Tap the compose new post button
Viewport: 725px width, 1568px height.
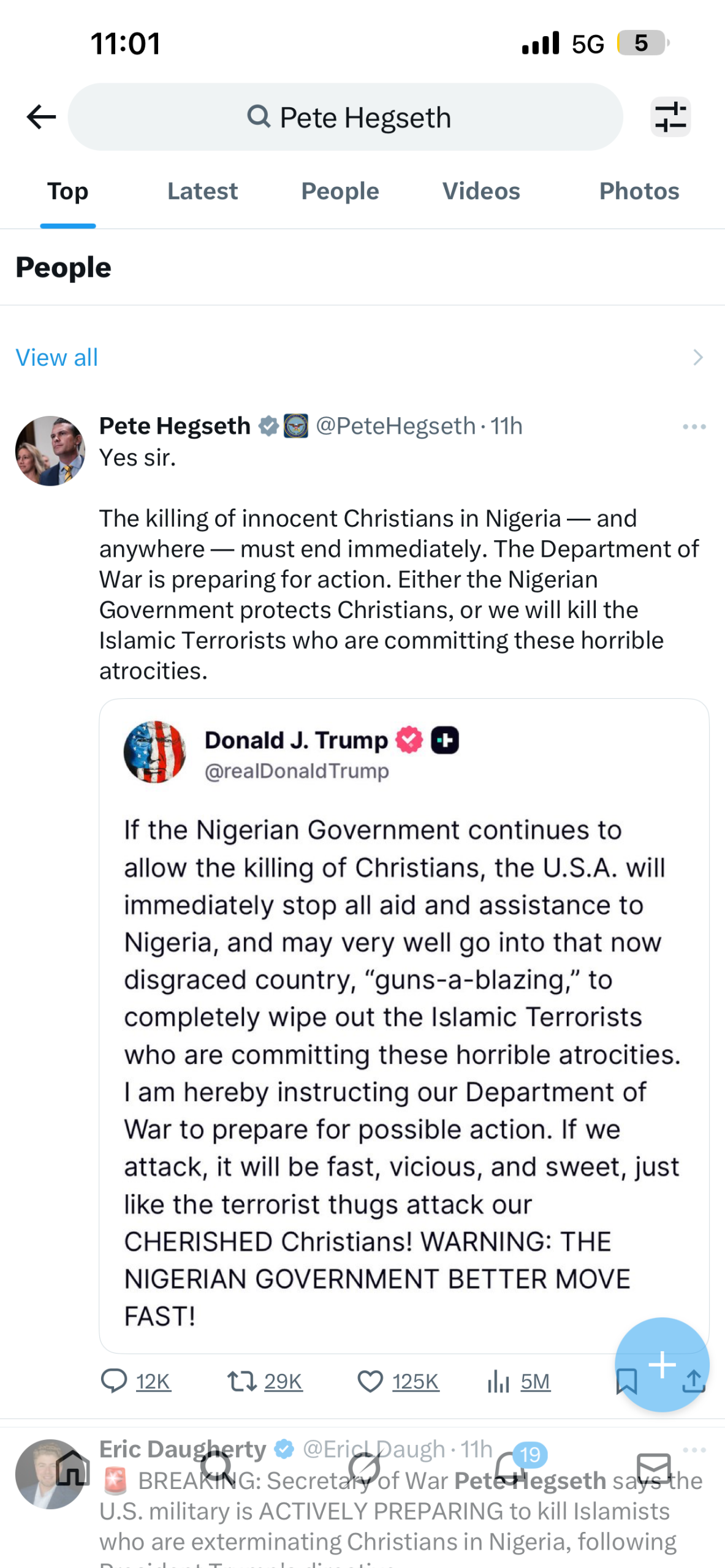pyautogui.click(x=662, y=1365)
